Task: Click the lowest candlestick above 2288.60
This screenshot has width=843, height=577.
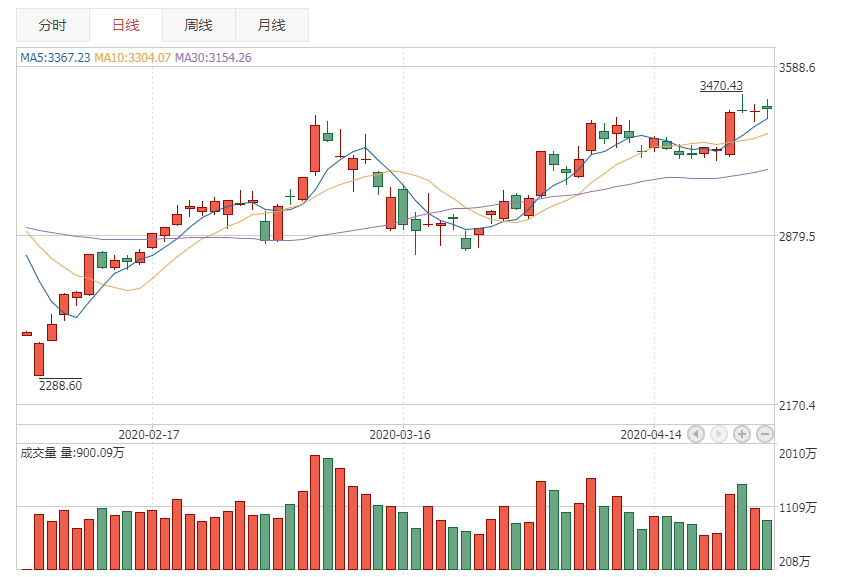Action: [x=39, y=359]
